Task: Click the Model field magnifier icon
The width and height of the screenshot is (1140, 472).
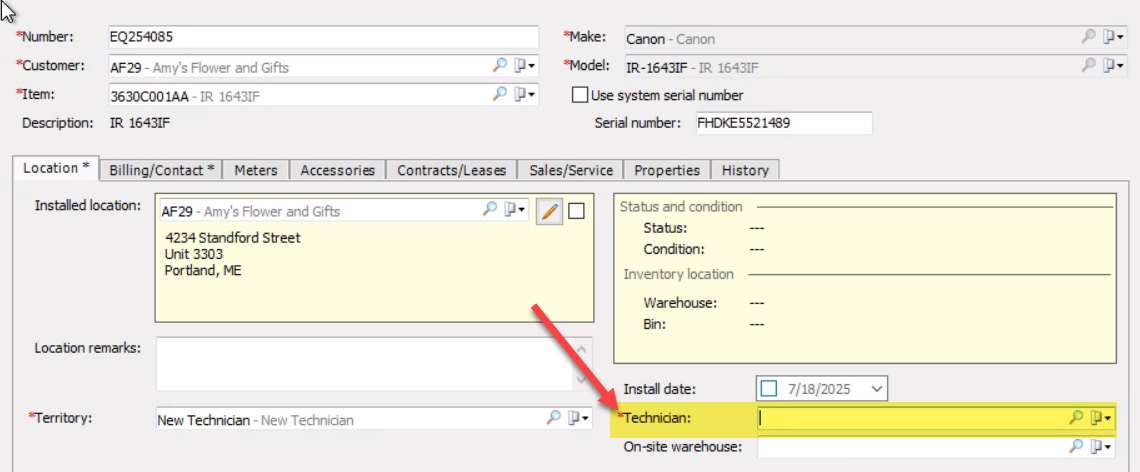Action: click(1088, 65)
